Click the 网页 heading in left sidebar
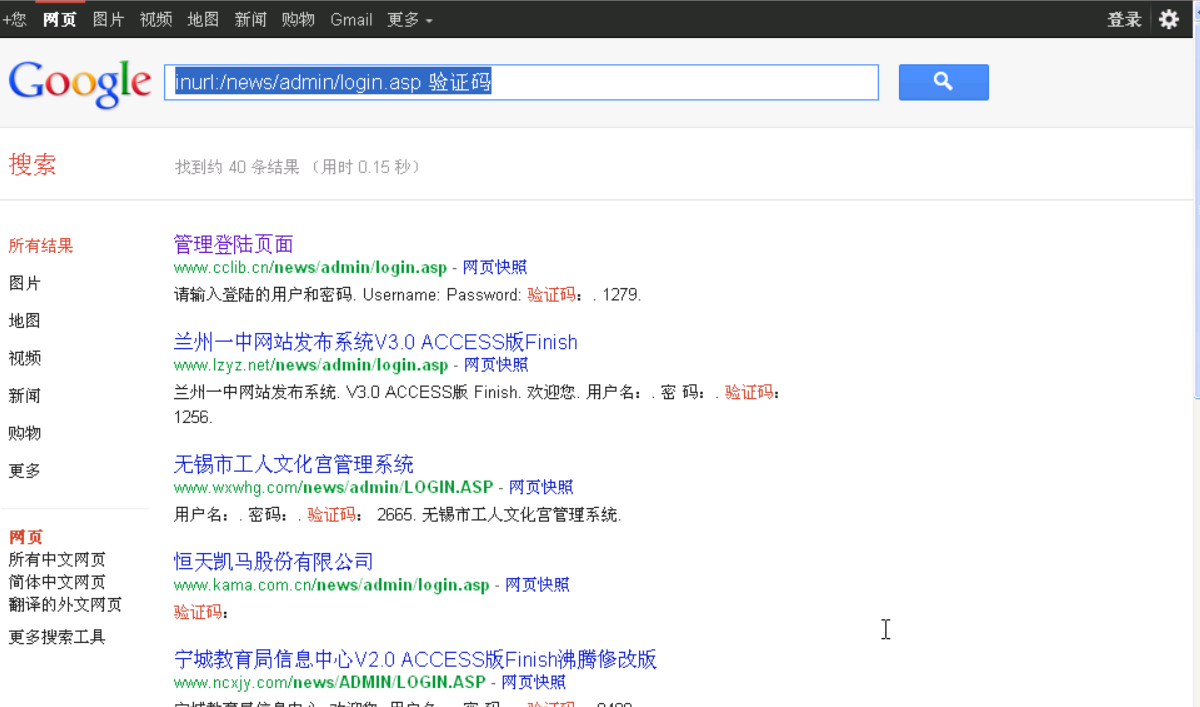The height and width of the screenshot is (707, 1200). point(26,537)
